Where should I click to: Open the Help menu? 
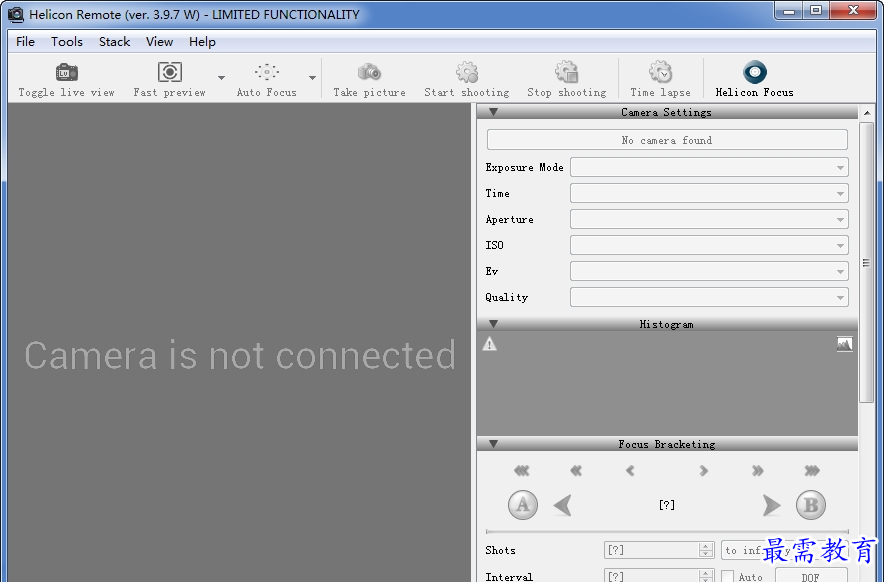(202, 42)
